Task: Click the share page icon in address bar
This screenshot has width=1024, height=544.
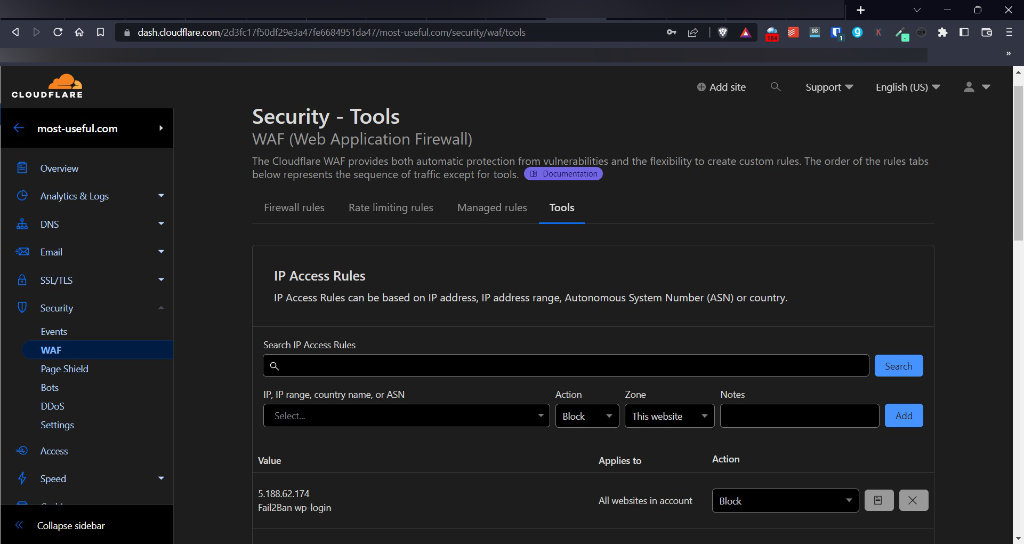Action: 693,32
